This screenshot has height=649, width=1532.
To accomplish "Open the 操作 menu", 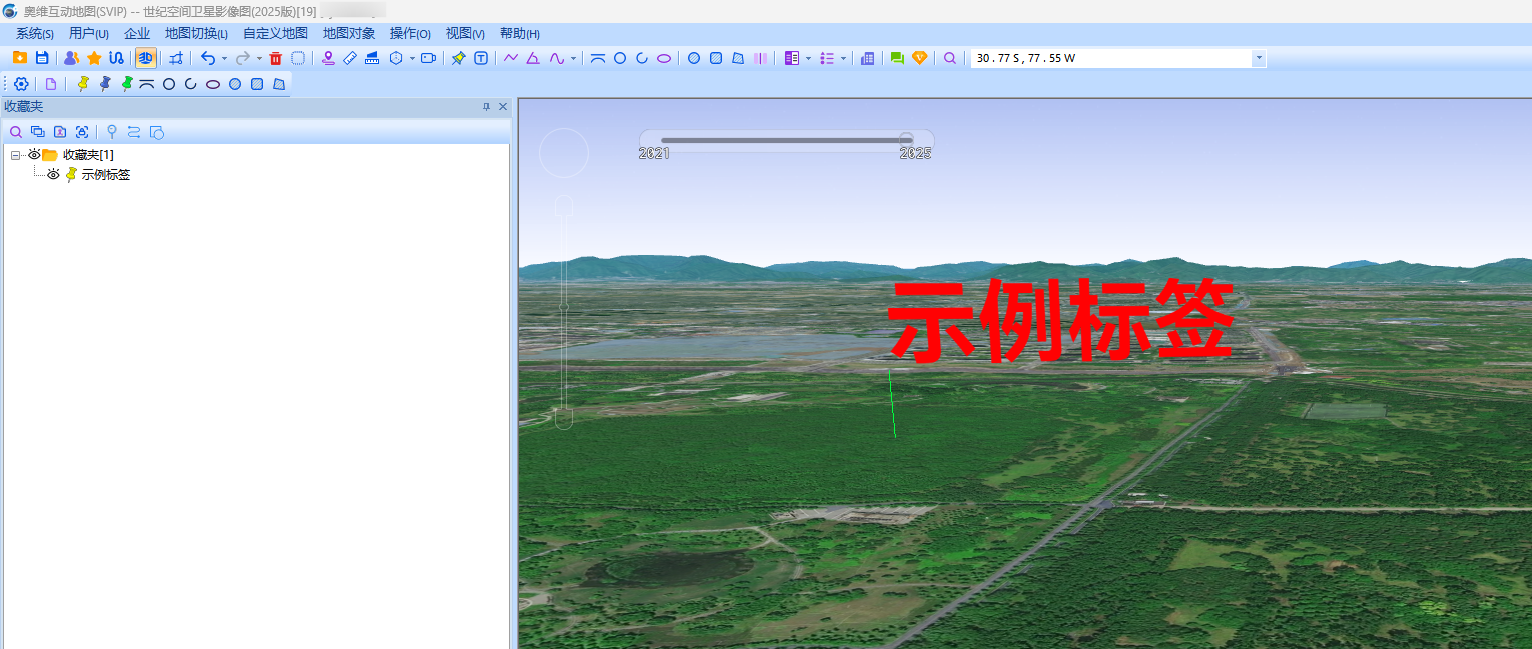I will pyautogui.click(x=410, y=33).
